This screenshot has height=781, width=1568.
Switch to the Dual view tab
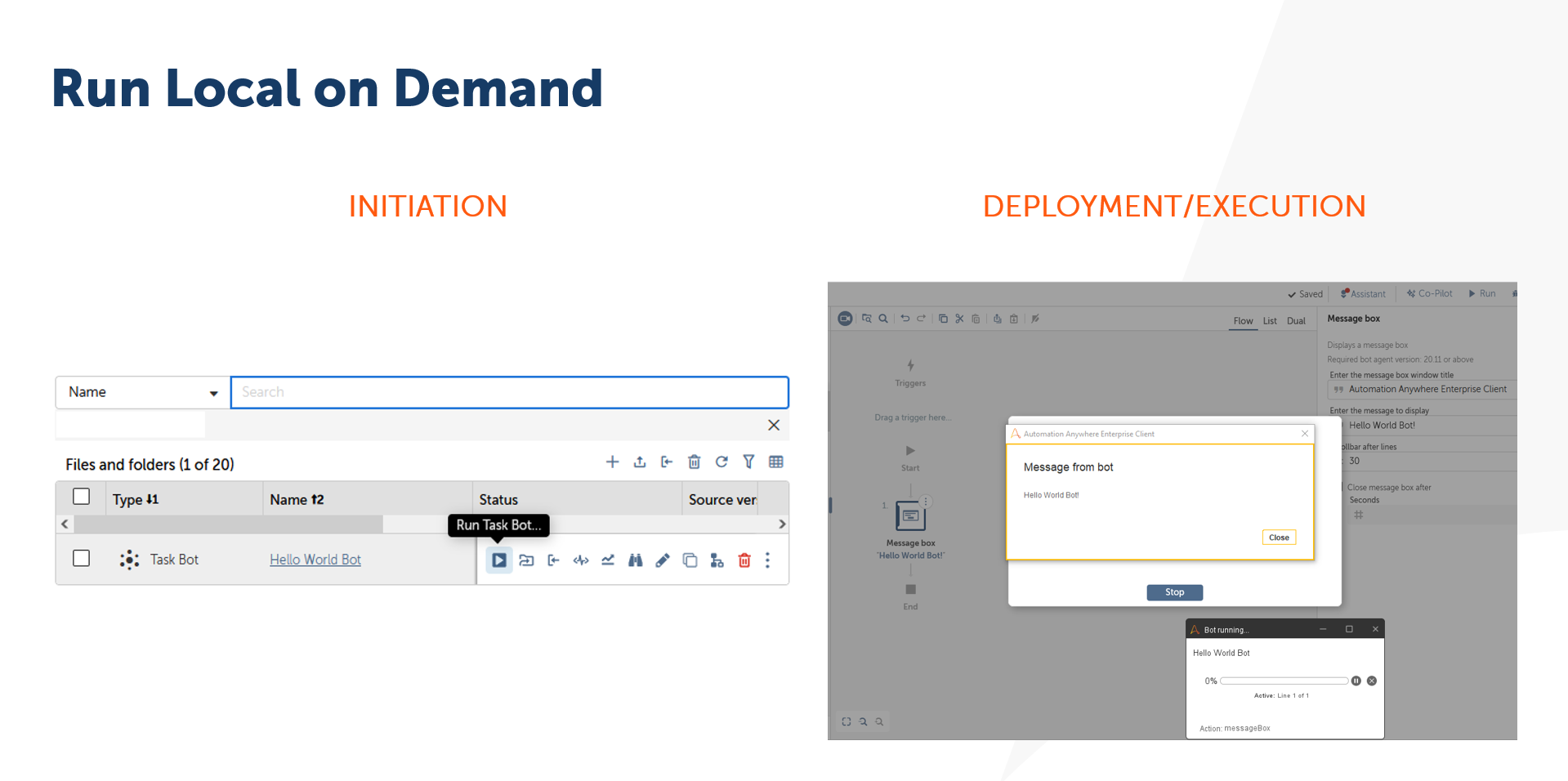1296,321
